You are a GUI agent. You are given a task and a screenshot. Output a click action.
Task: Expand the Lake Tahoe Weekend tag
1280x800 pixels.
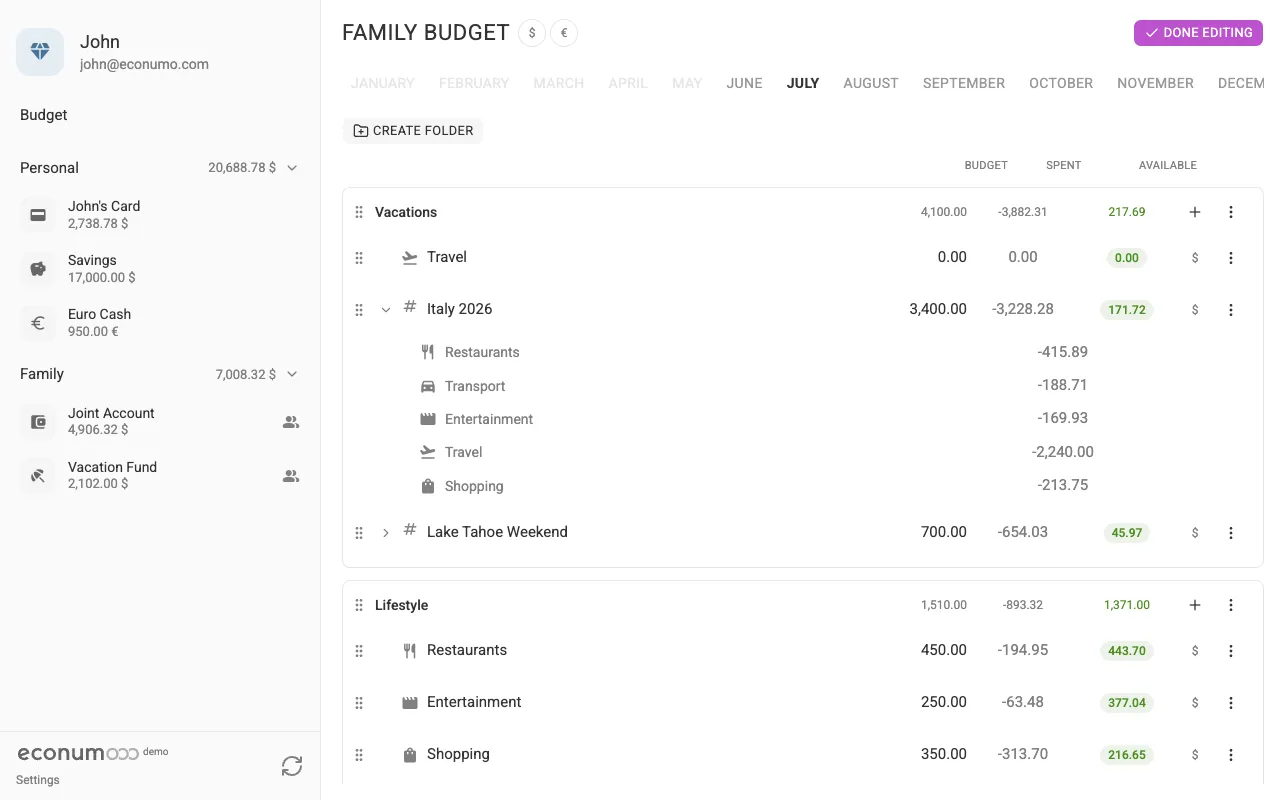pyautogui.click(x=386, y=533)
